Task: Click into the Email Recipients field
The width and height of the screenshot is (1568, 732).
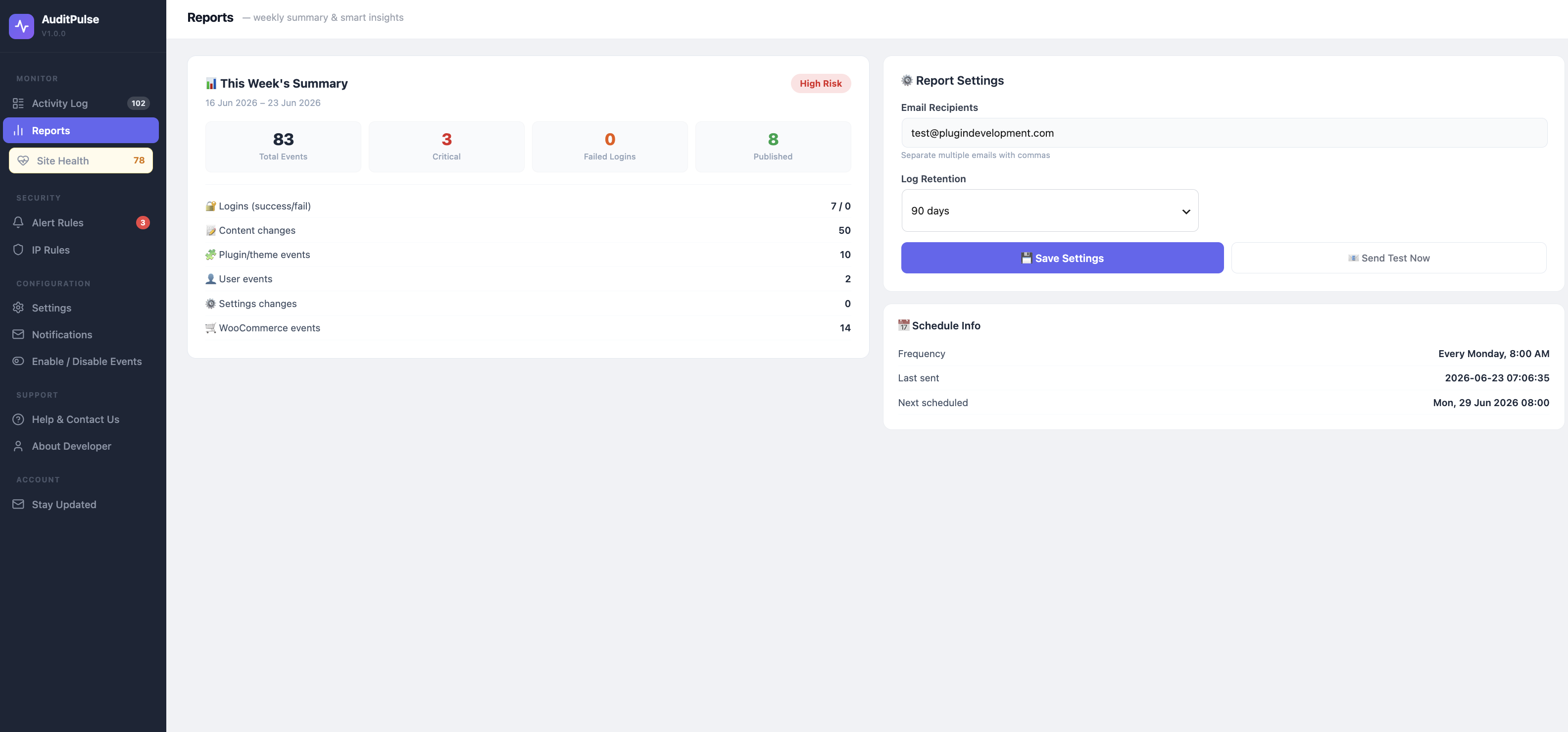Action: pyautogui.click(x=1224, y=133)
